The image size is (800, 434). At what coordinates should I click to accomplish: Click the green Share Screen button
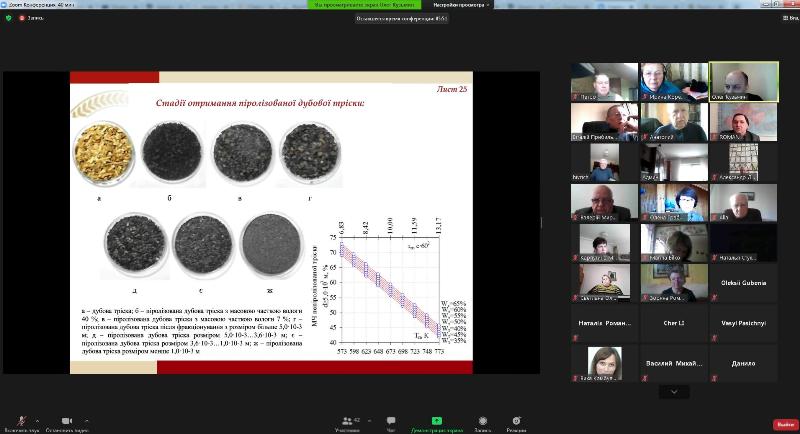436,422
